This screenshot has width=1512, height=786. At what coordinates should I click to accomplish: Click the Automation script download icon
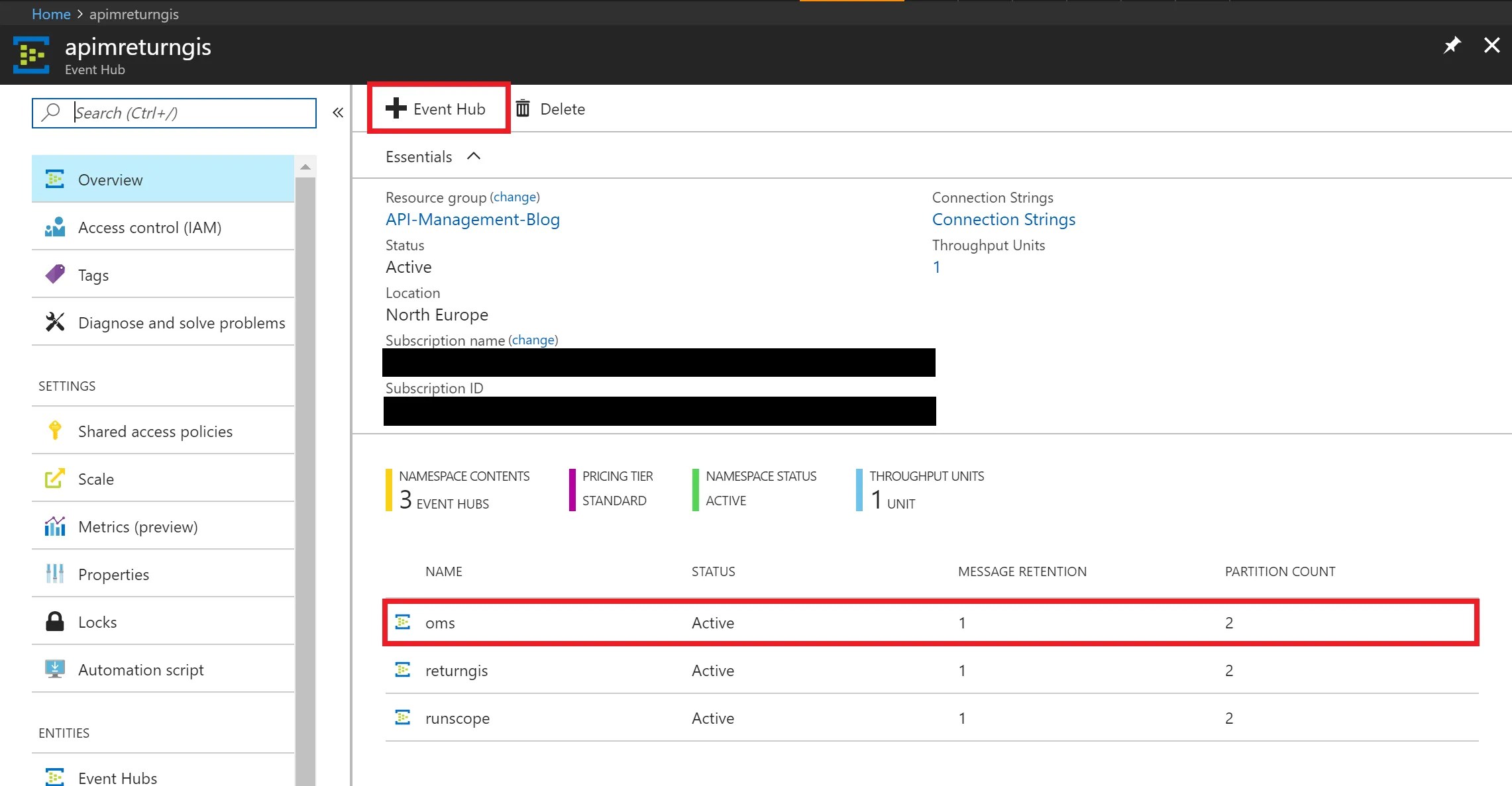[55, 669]
